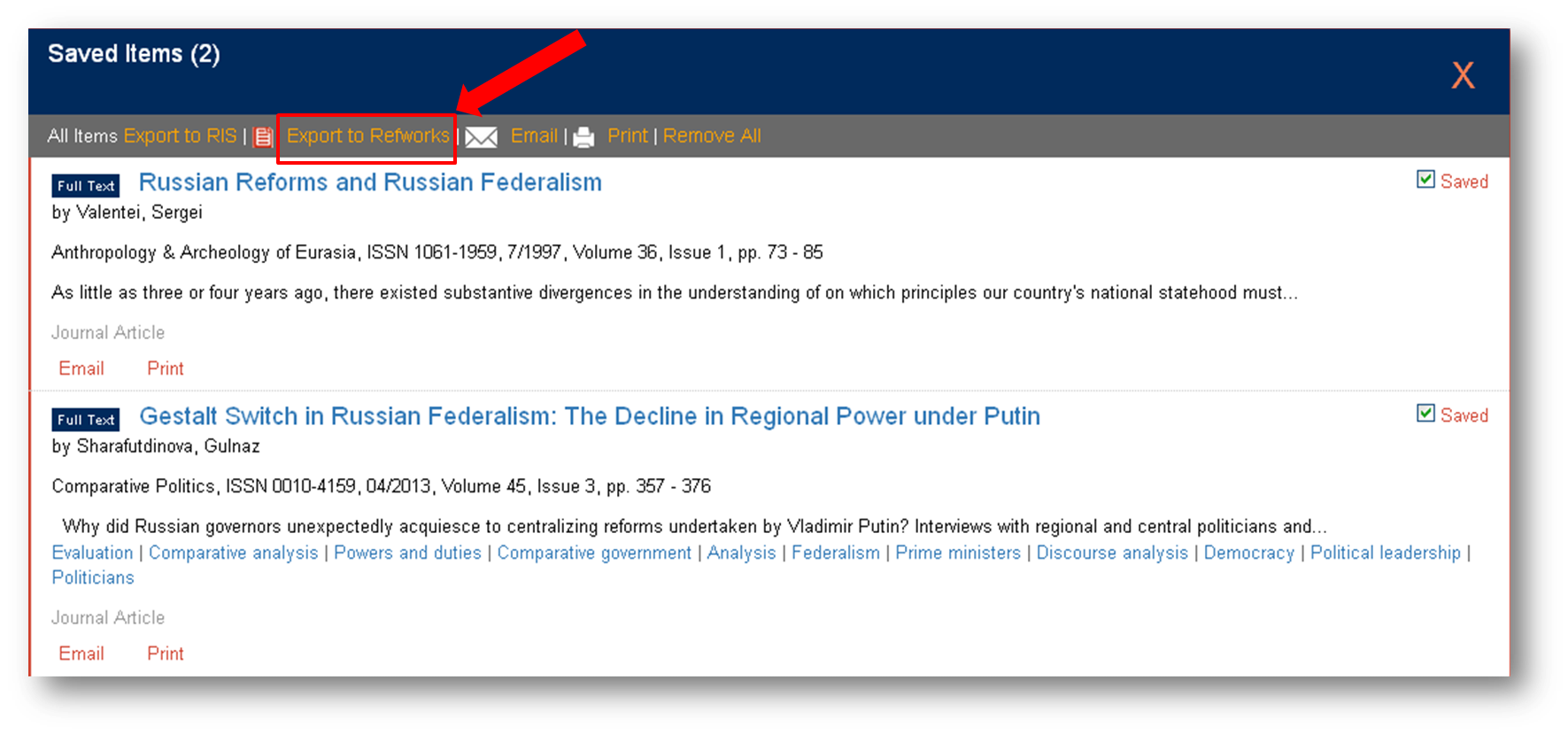1568x734 pixels.
Task: Click Journal Article label under Russian Reforms
Action: [x=108, y=333]
